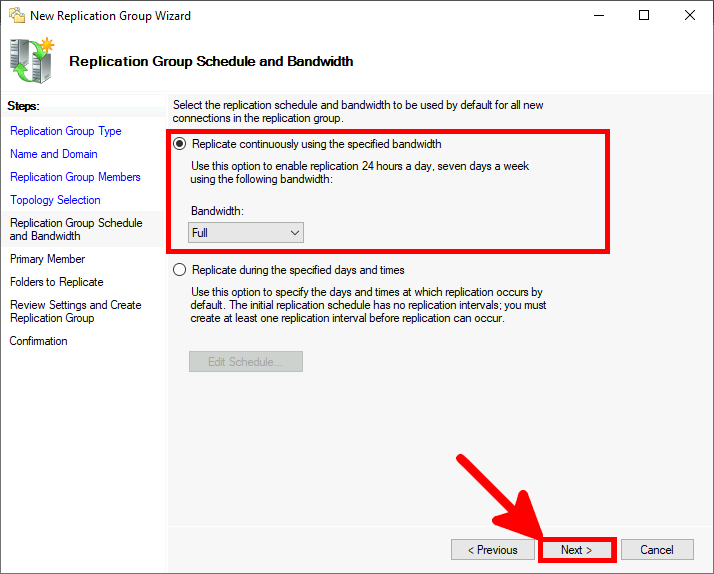Click the Next button
This screenshot has height=574, width=714.
coord(576,550)
